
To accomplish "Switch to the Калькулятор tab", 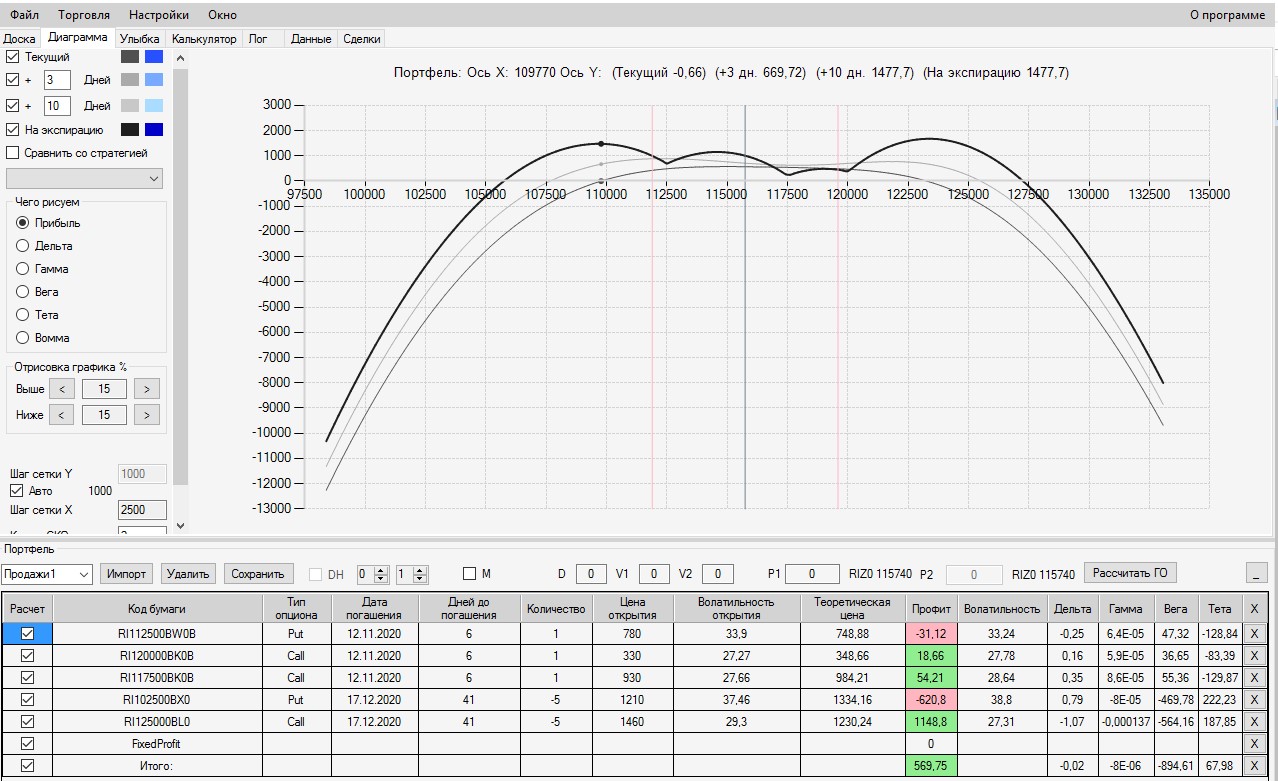I will [204, 39].
